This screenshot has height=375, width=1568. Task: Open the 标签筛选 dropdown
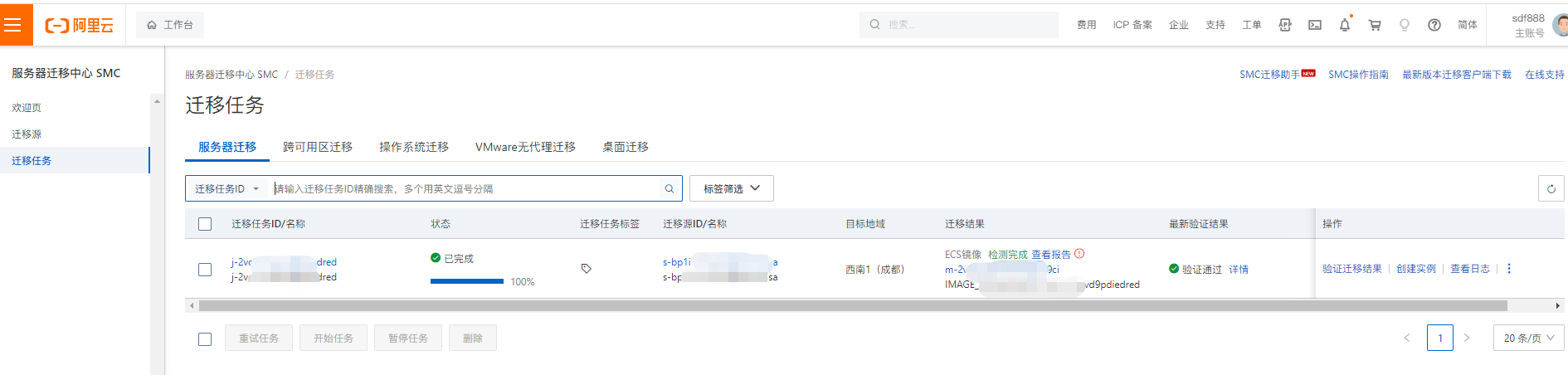731,188
